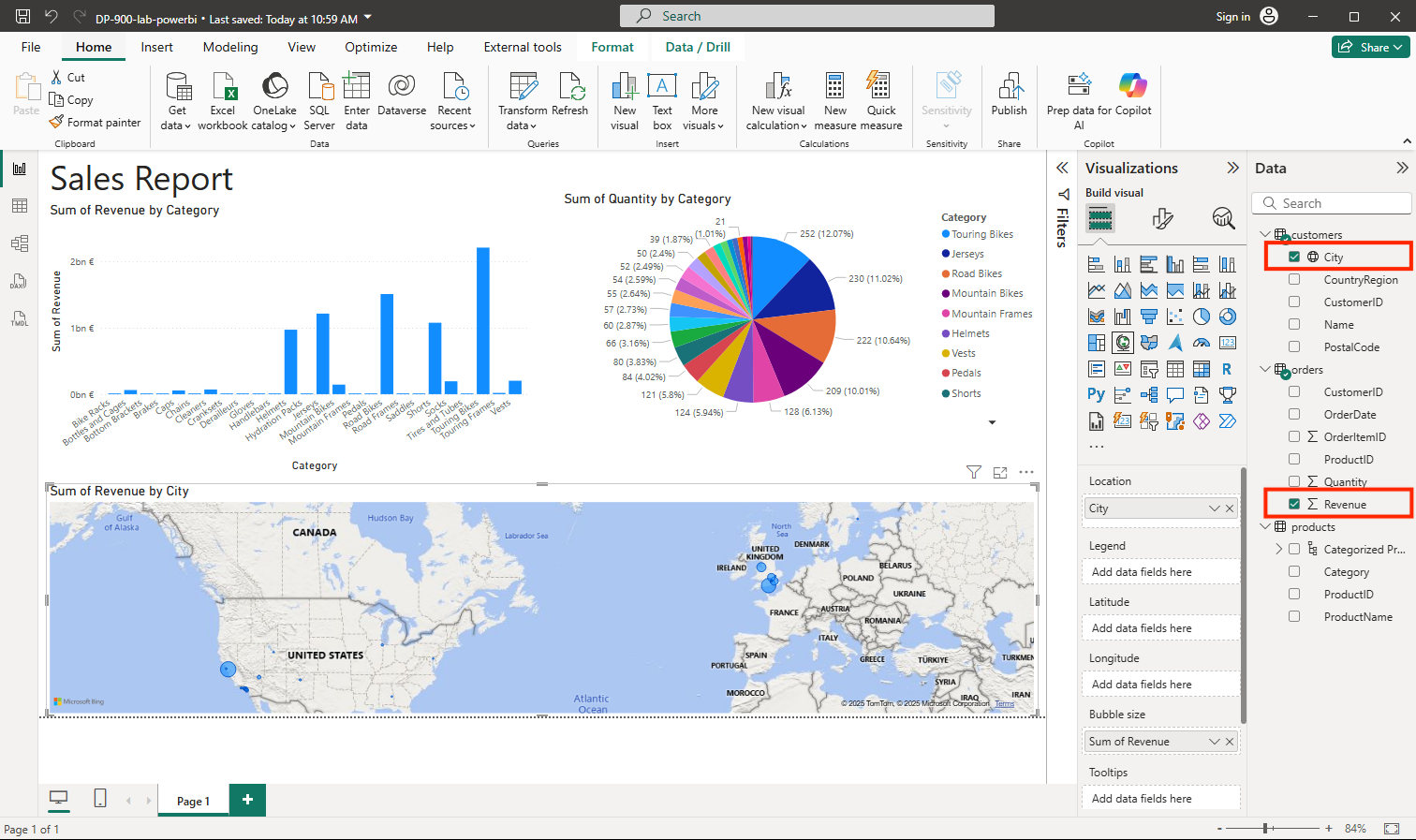Switch to Table view in left sidebar

pyautogui.click(x=20, y=206)
